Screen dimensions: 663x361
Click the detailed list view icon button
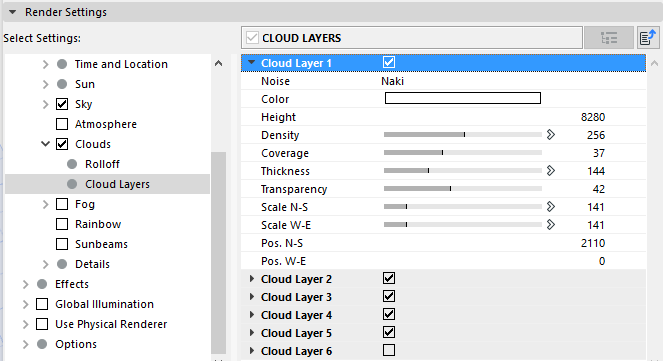click(x=608, y=38)
